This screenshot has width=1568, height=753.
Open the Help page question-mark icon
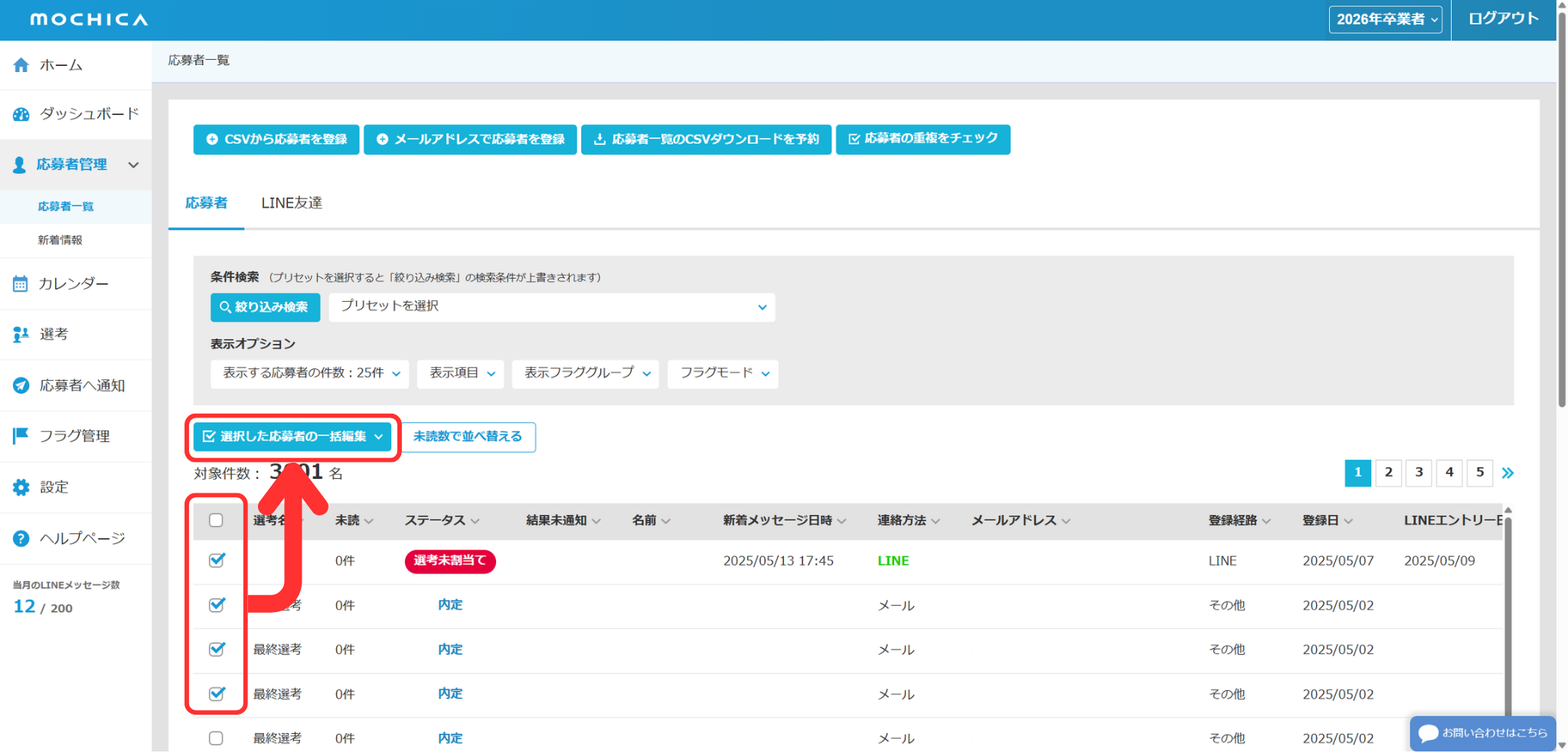pyautogui.click(x=21, y=539)
